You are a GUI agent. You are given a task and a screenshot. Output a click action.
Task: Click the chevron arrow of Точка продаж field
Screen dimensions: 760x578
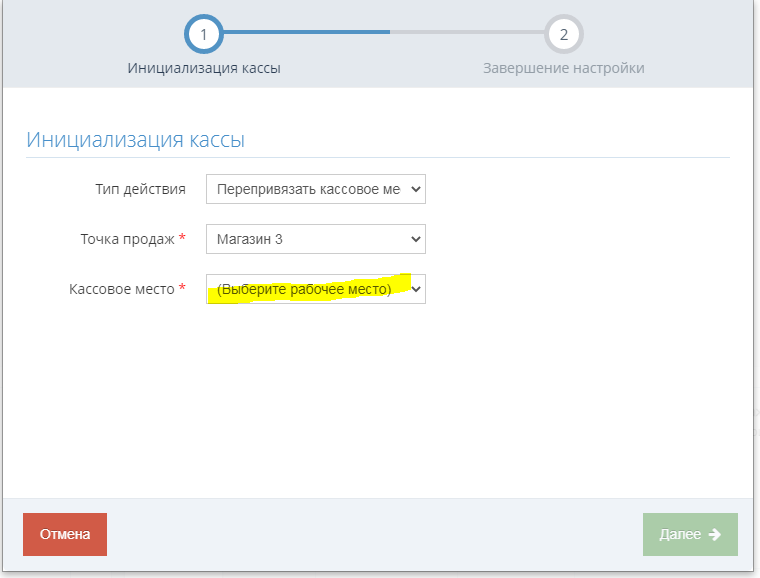[415, 239]
